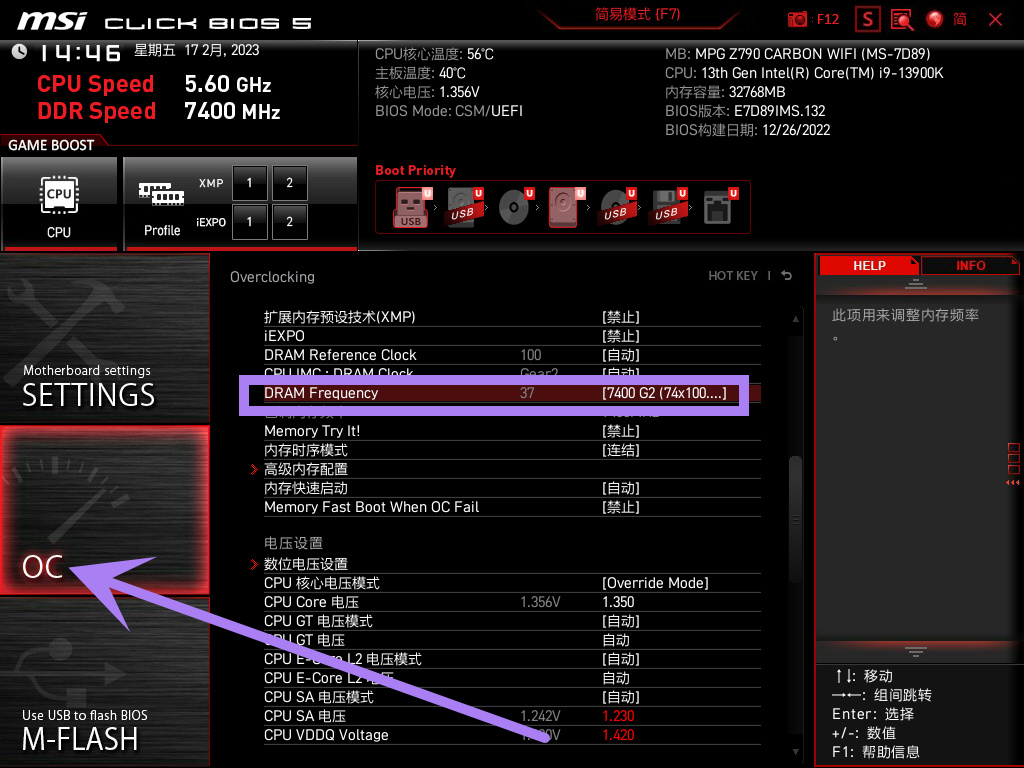This screenshot has width=1024, height=768.
Task: Close BIOS with the red X
Action: [x=995, y=20]
